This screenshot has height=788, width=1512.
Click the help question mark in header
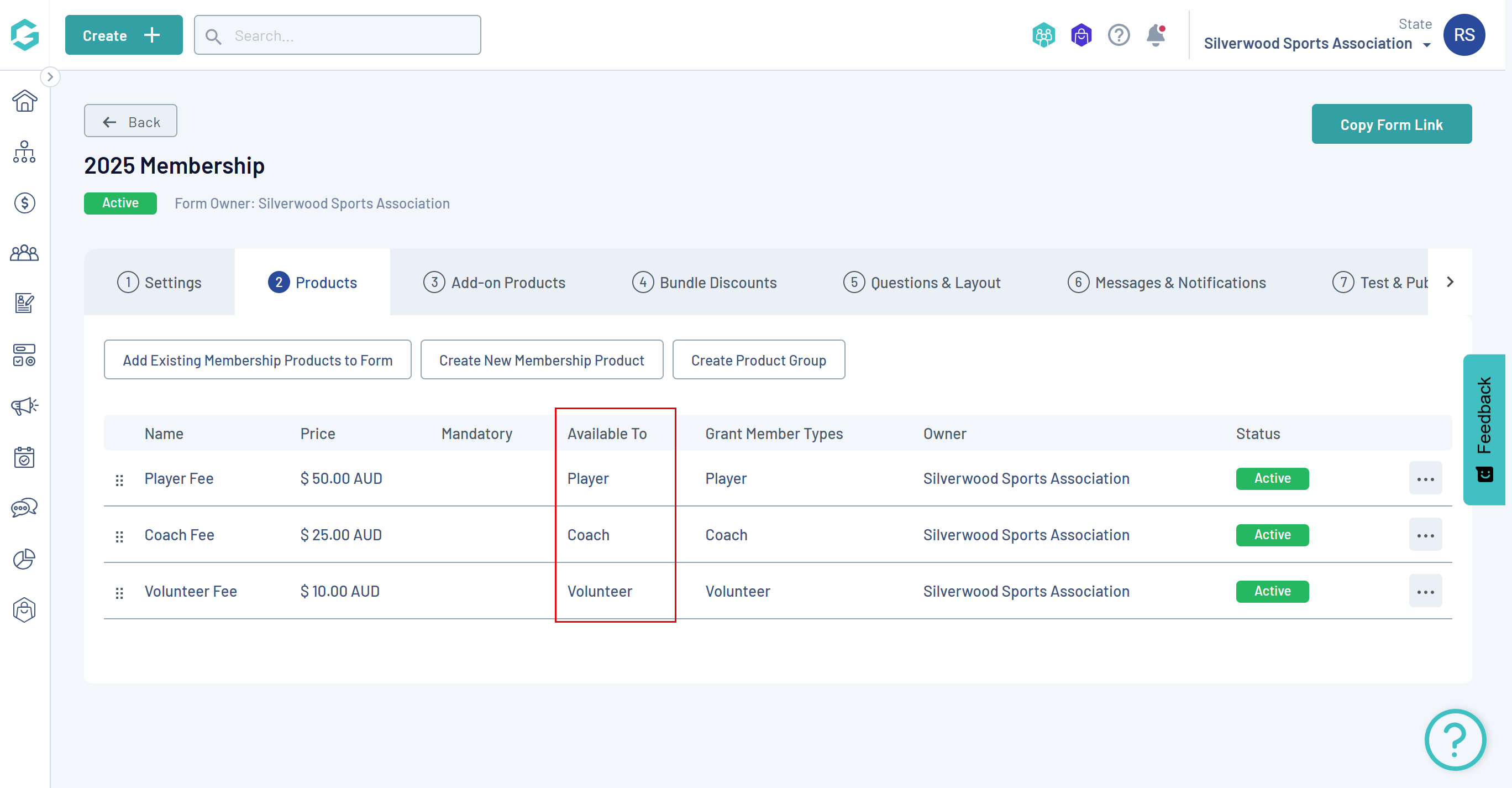[1118, 35]
